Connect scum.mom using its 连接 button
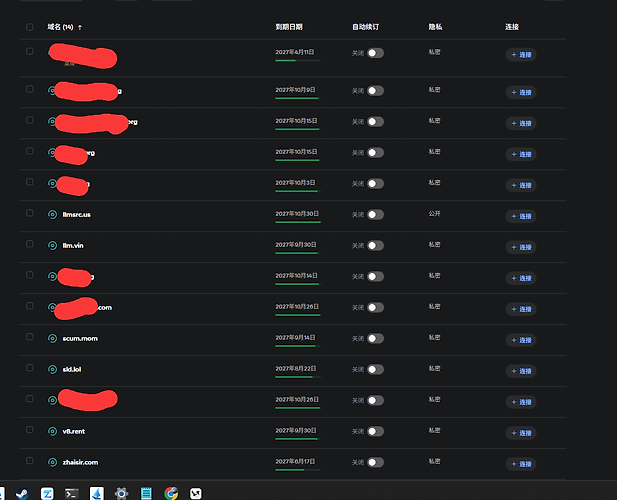 point(521,340)
